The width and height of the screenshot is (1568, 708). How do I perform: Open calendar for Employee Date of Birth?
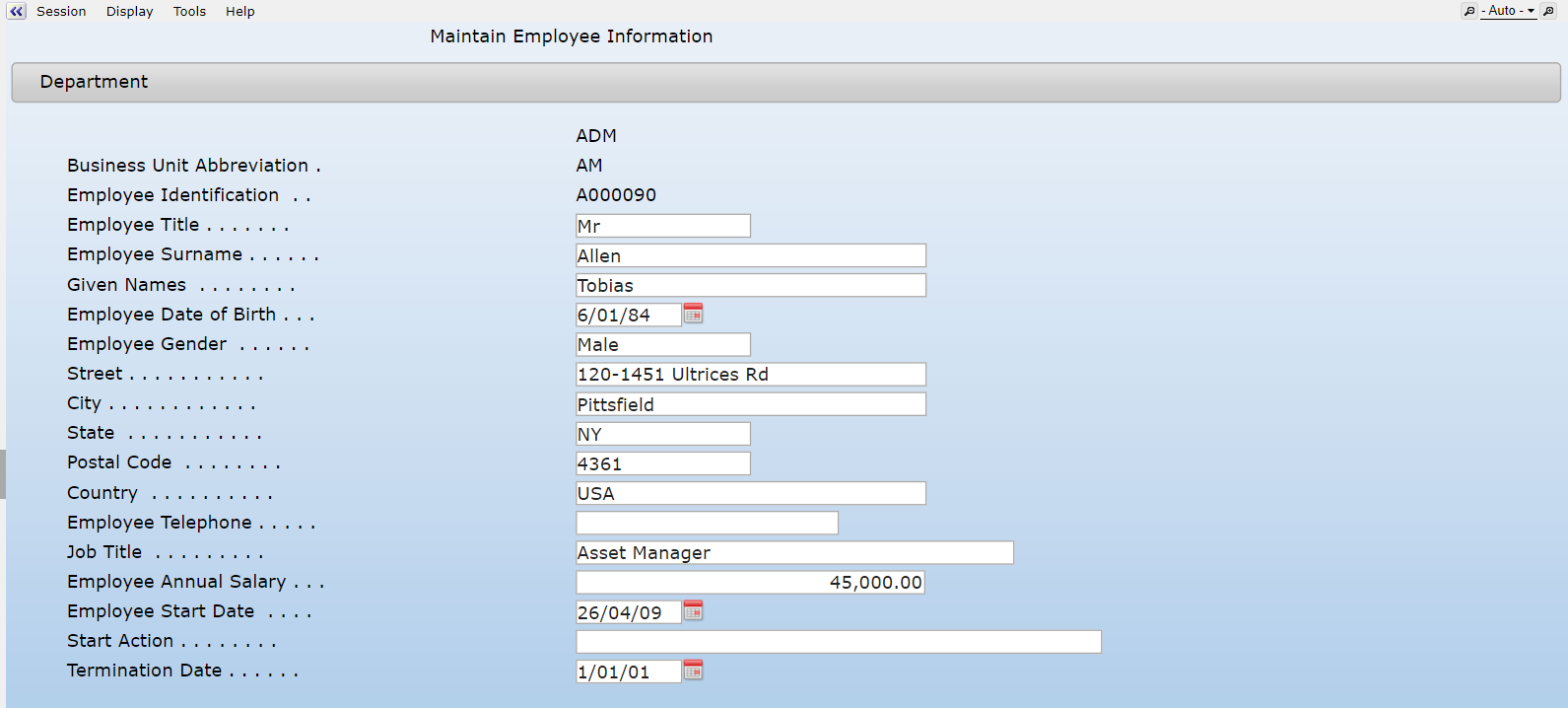click(693, 314)
